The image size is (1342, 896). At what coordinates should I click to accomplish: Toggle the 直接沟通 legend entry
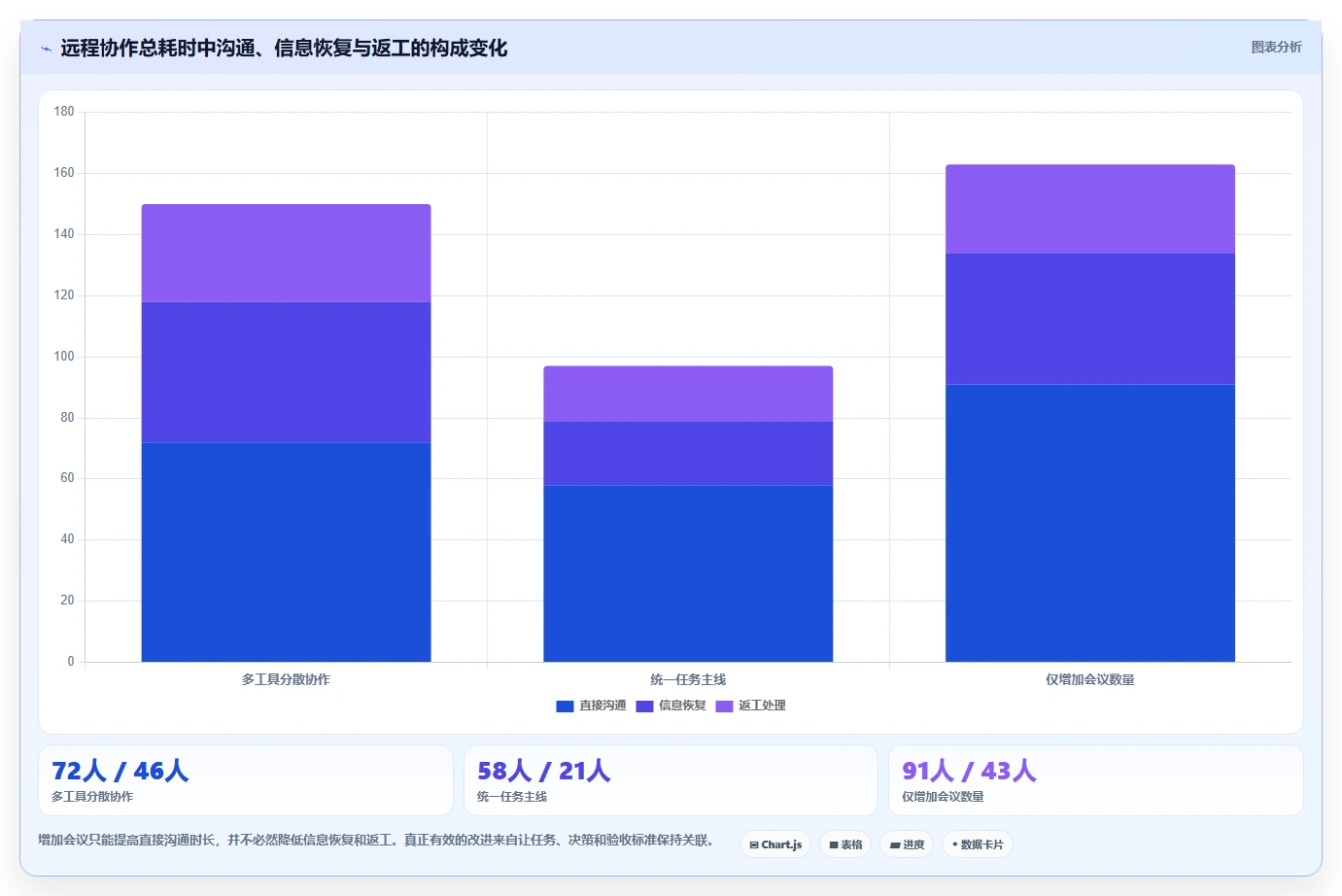click(x=591, y=706)
